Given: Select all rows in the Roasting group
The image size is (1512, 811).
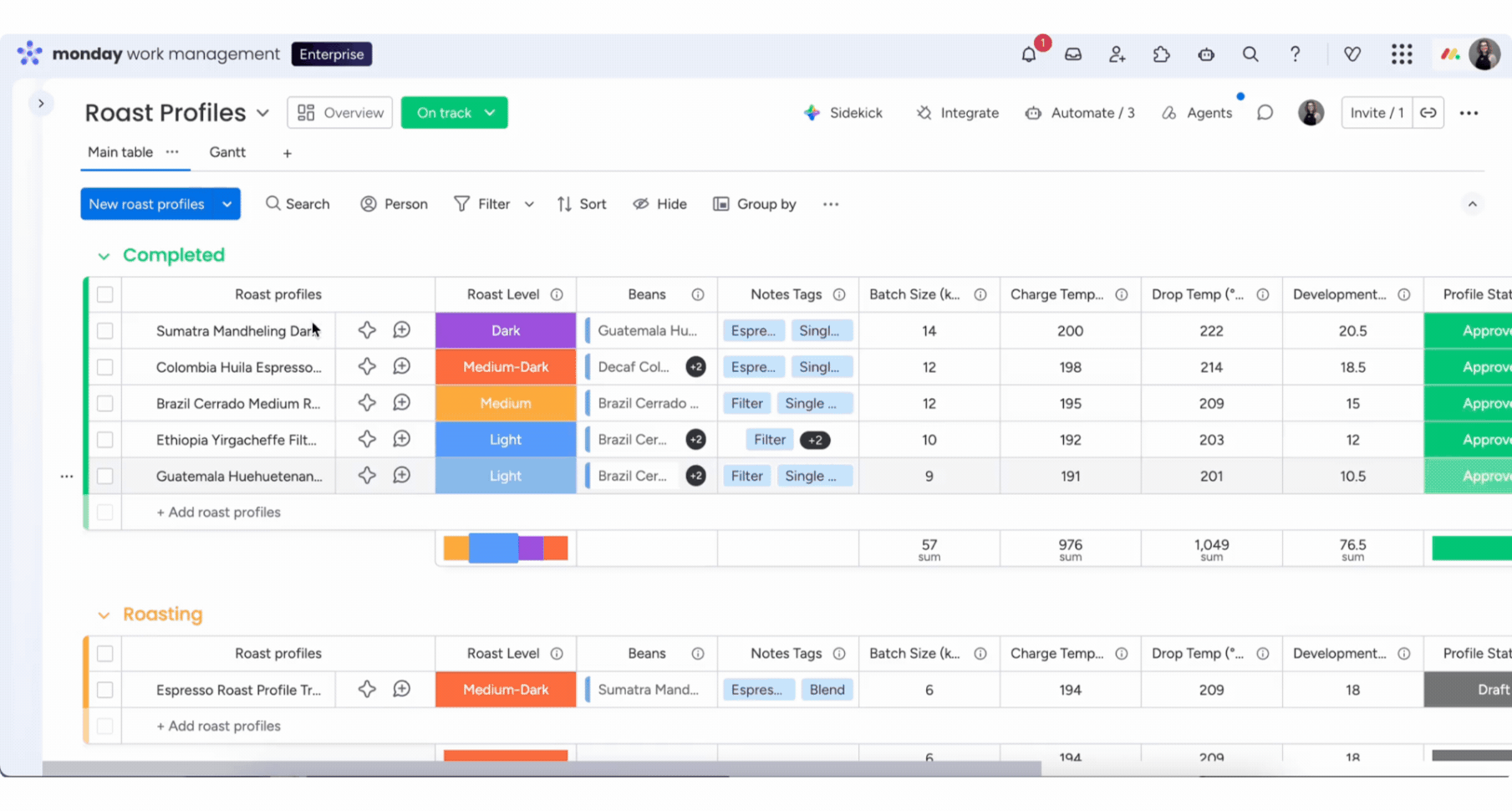Looking at the screenshot, I should point(104,653).
